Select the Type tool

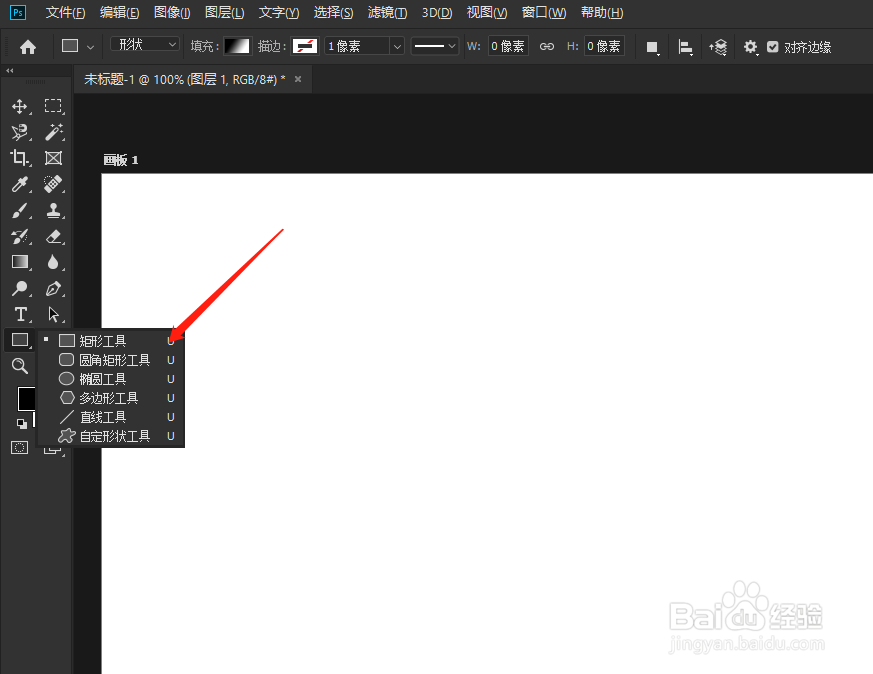(20, 314)
